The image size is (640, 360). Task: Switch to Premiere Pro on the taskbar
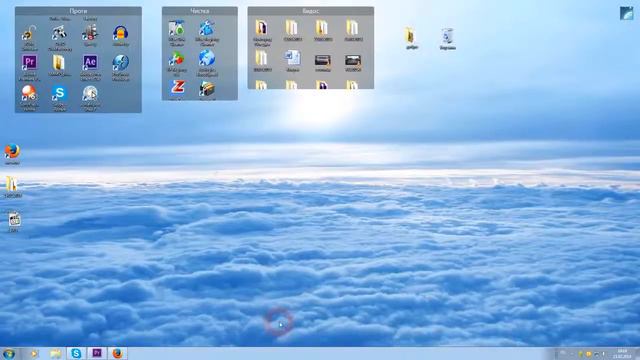pyautogui.click(x=97, y=353)
